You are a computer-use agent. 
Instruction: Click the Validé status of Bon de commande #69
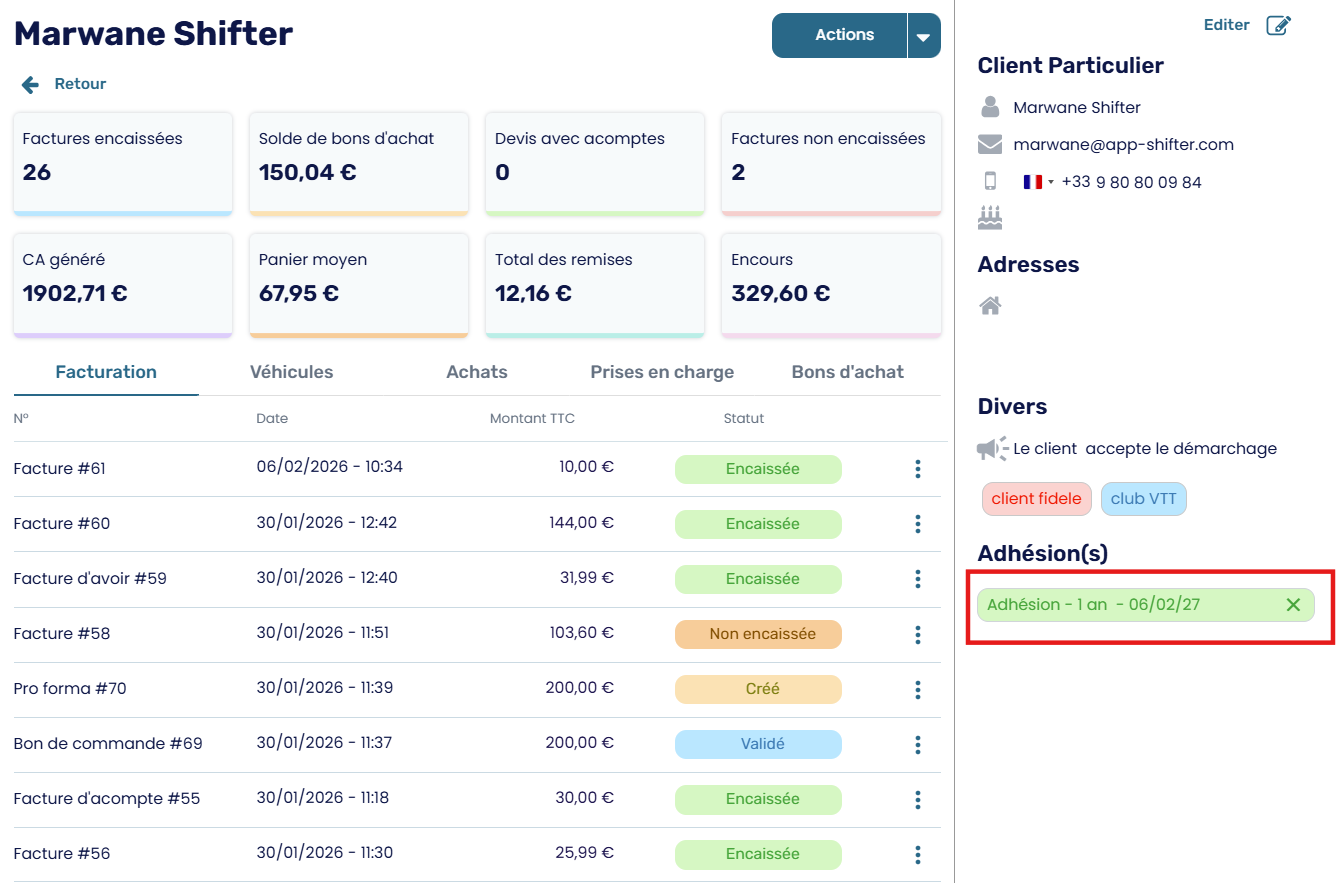coord(758,744)
